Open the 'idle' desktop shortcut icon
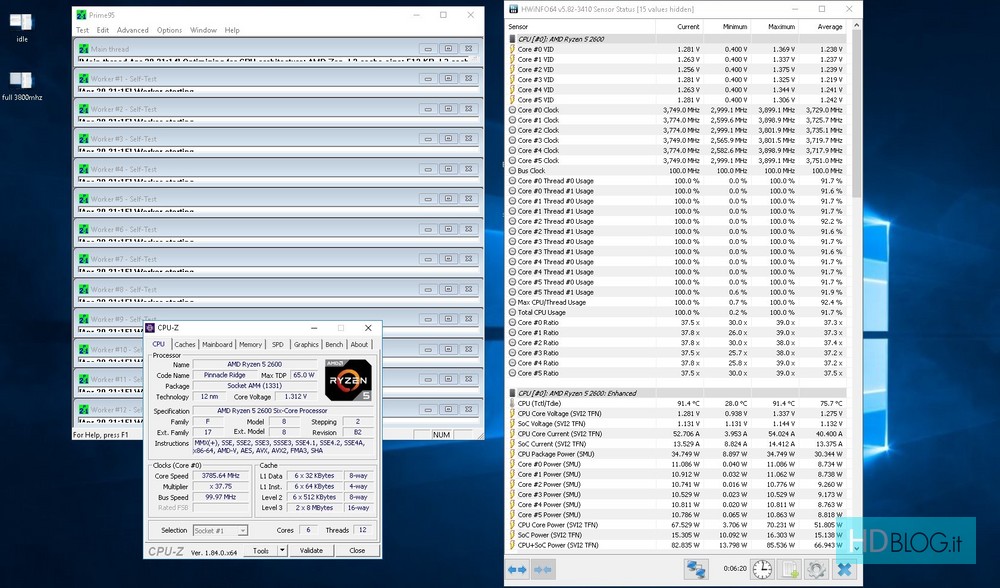1000x588 pixels. click(x=22, y=21)
